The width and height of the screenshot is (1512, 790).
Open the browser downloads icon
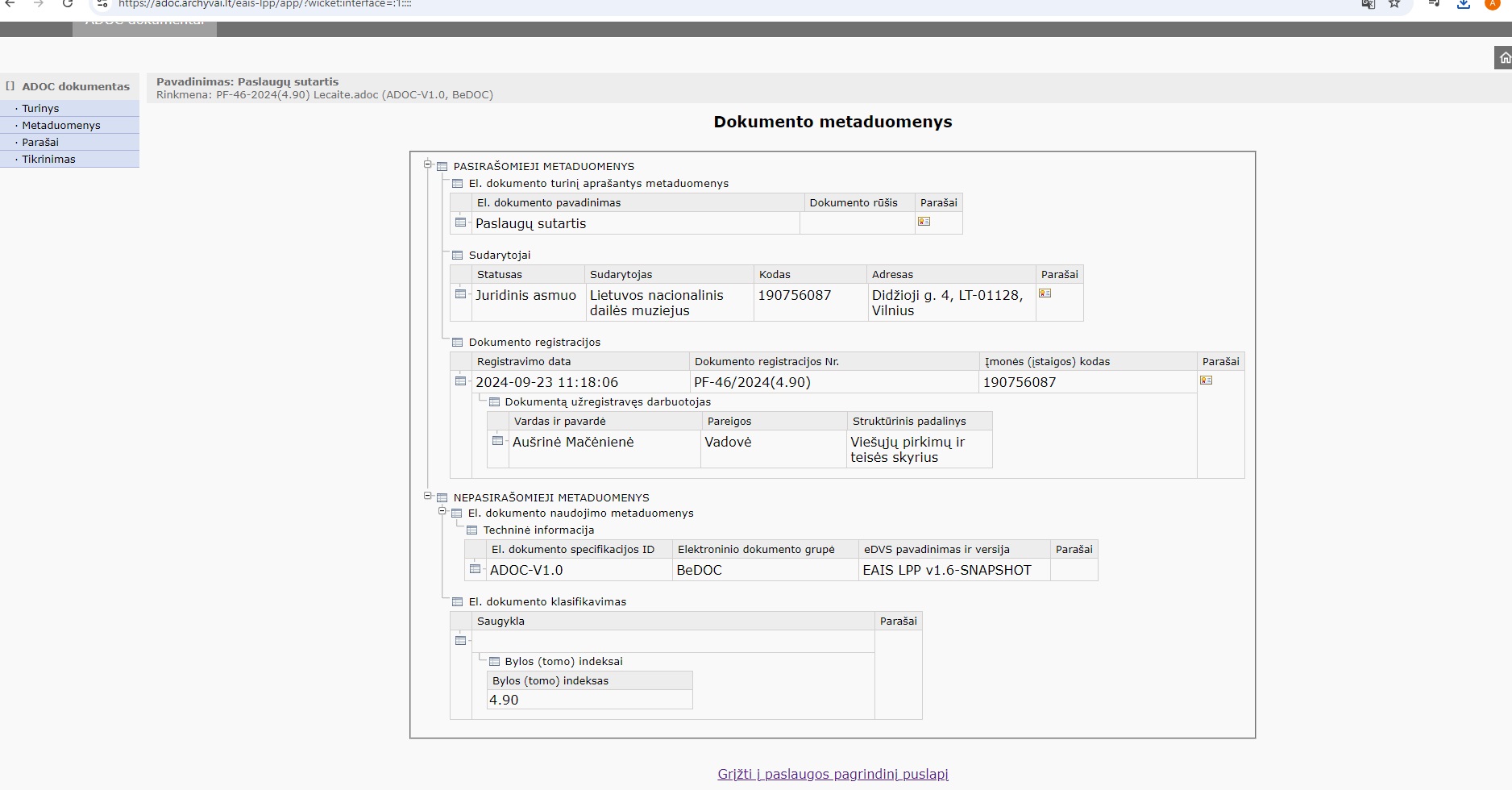1464,4
